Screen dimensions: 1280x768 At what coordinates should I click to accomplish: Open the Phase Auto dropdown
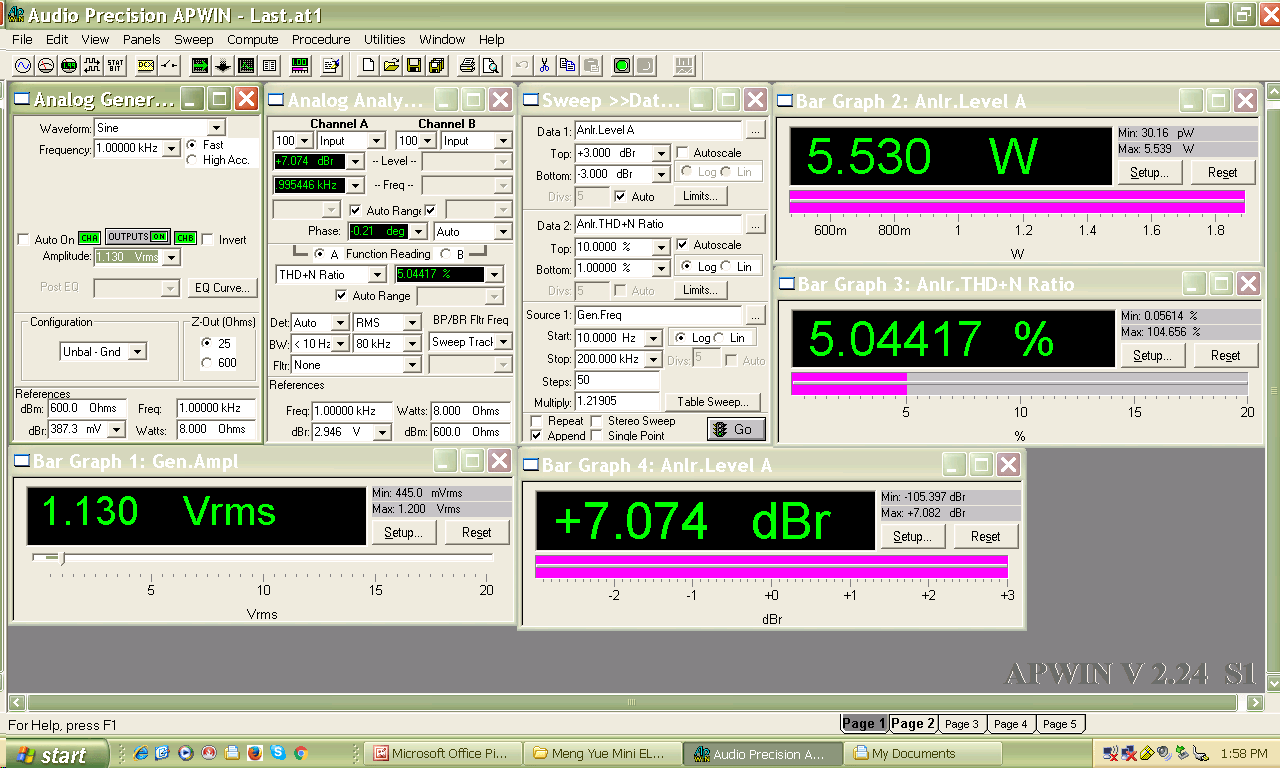(x=503, y=231)
